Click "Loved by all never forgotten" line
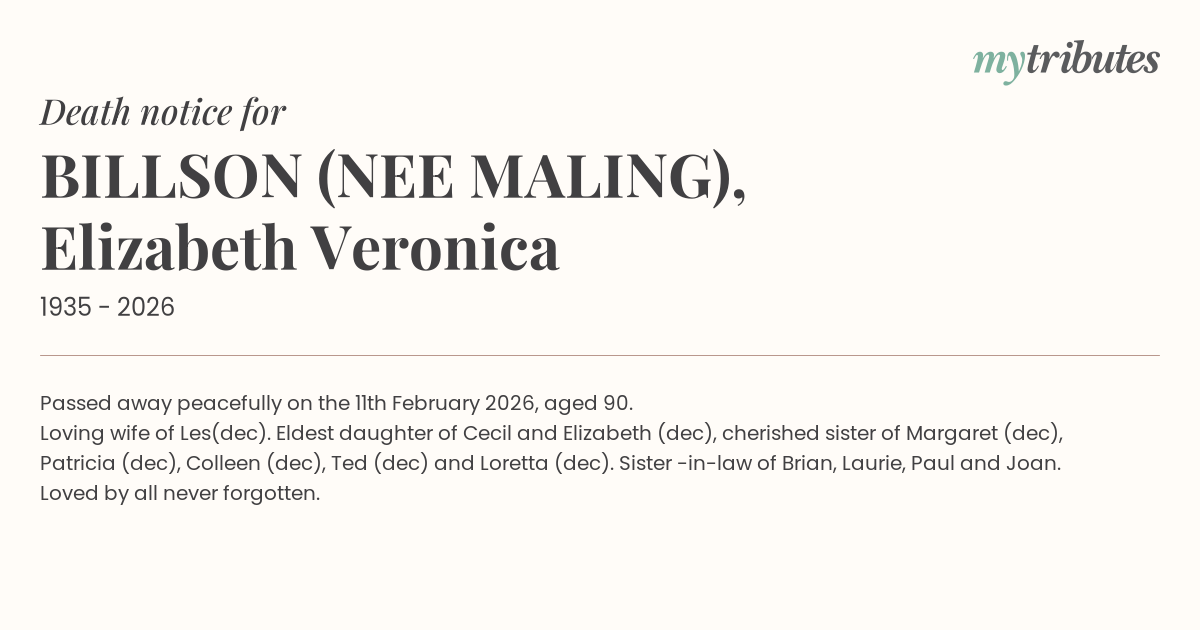This screenshot has height=630, width=1200. tap(180, 494)
